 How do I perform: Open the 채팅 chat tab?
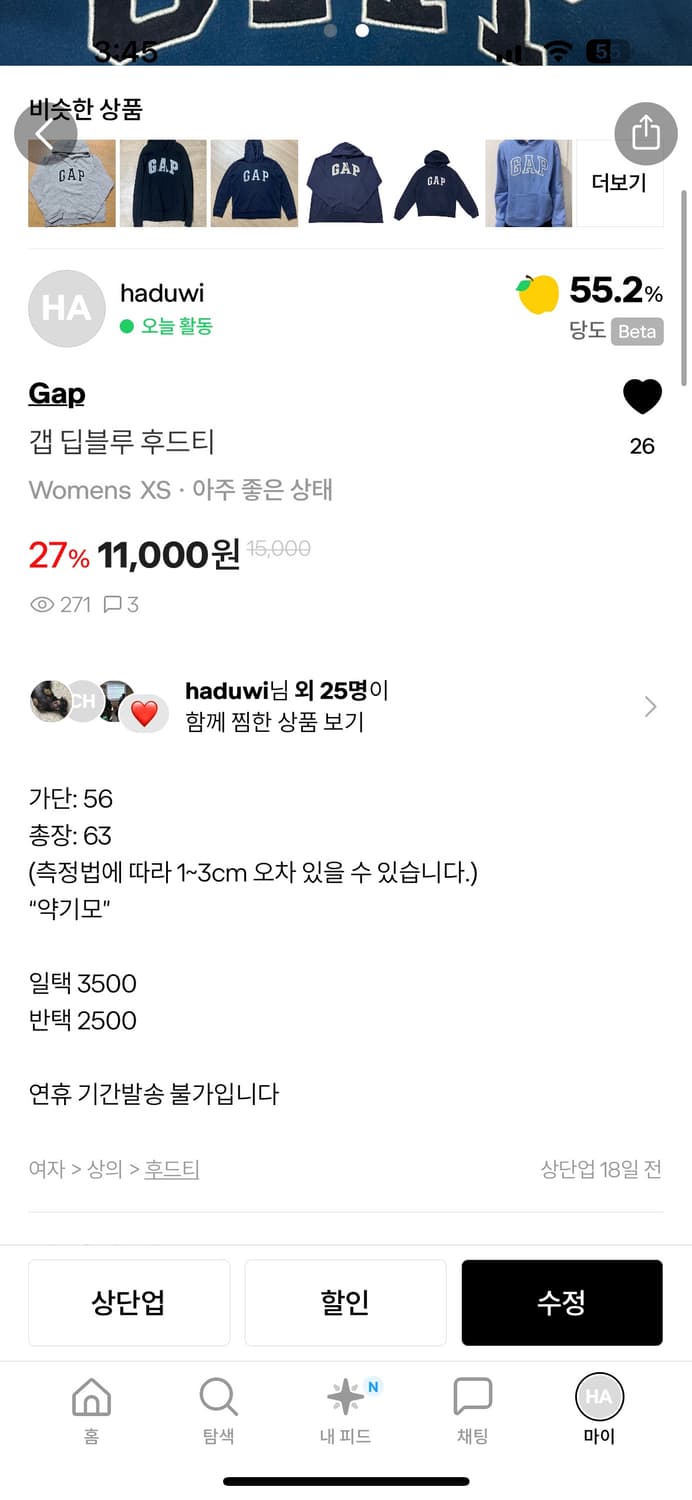[x=472, y=1409]
